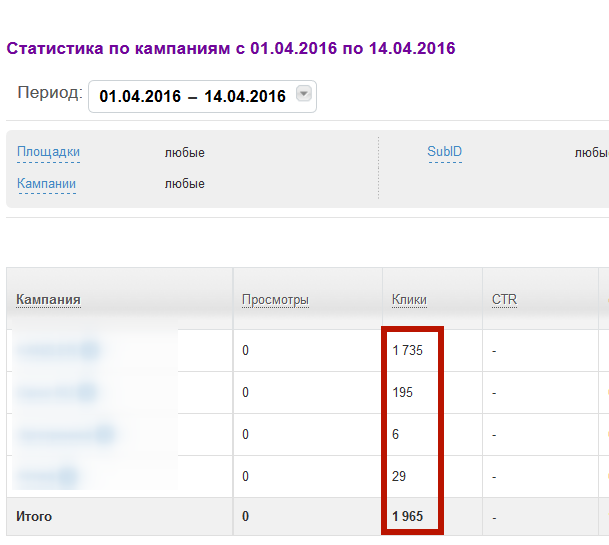609x545 pixels.
Task: Sort table by Кампания column header
Action: [x=49, y=299]
